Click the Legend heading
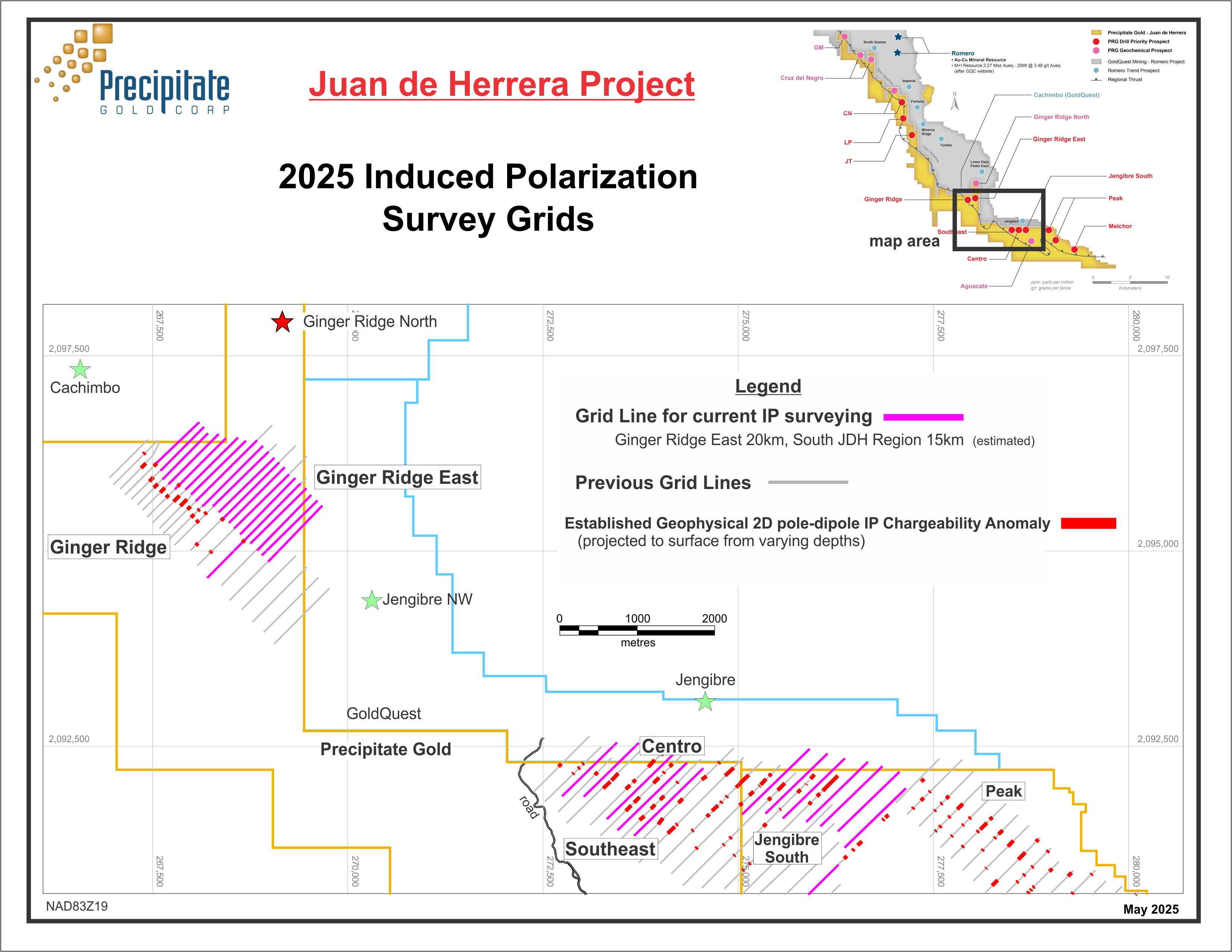The width and height of the screenshot is (1232, 952). (768, 386)
